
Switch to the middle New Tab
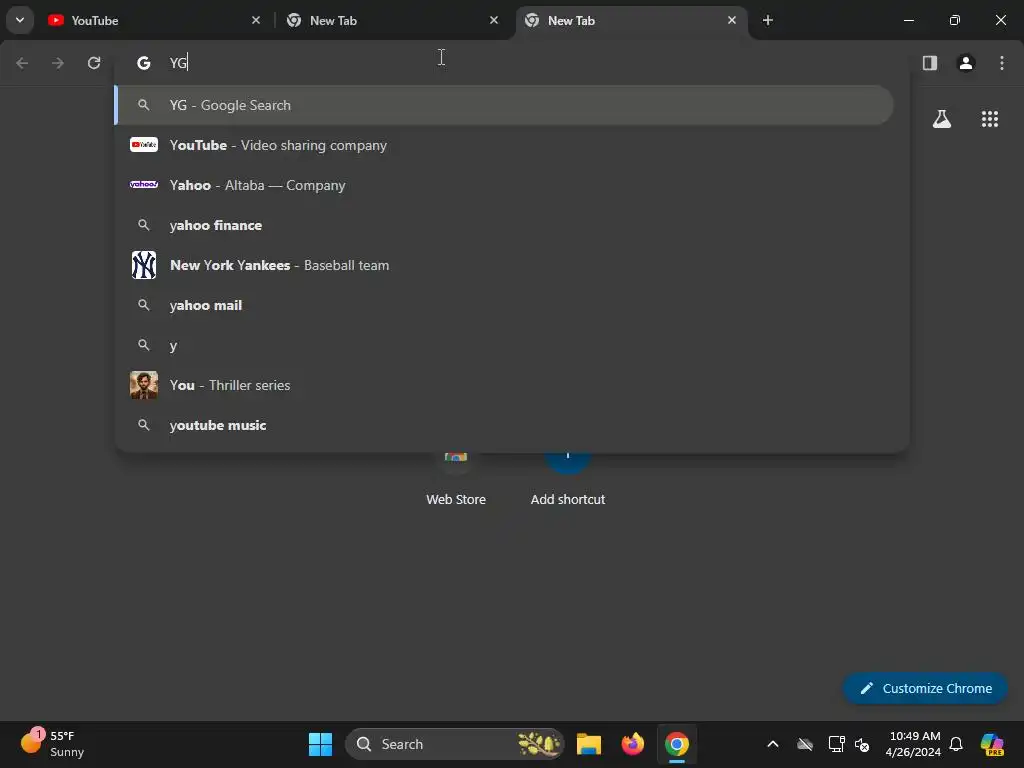392,20
